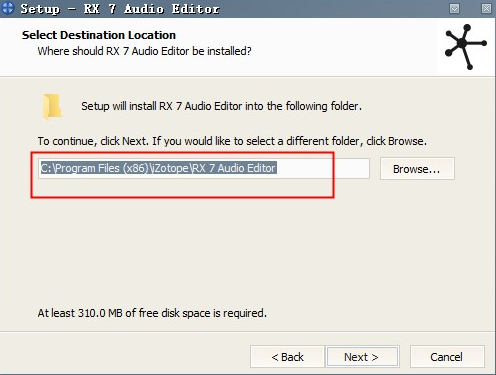Cancel the RX 7 setup

447,357
